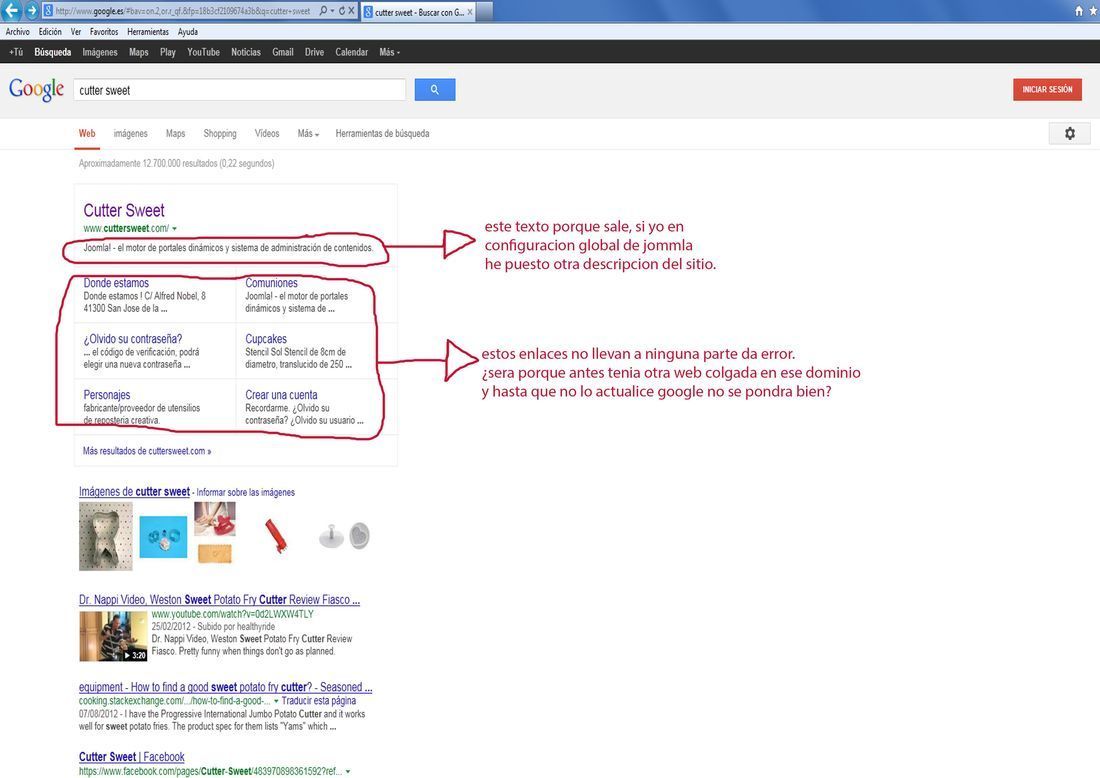Open the Facebook result URL dropdown arrow
Viewport: 1100px width, 778px height.
coord(348,772)
